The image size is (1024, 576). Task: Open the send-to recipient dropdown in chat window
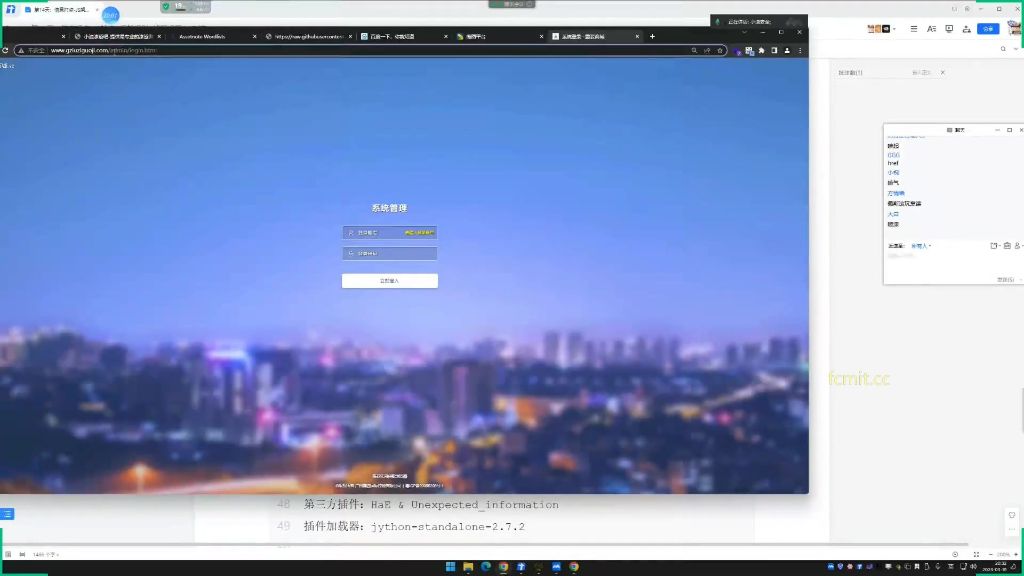[x=921, y=246]
